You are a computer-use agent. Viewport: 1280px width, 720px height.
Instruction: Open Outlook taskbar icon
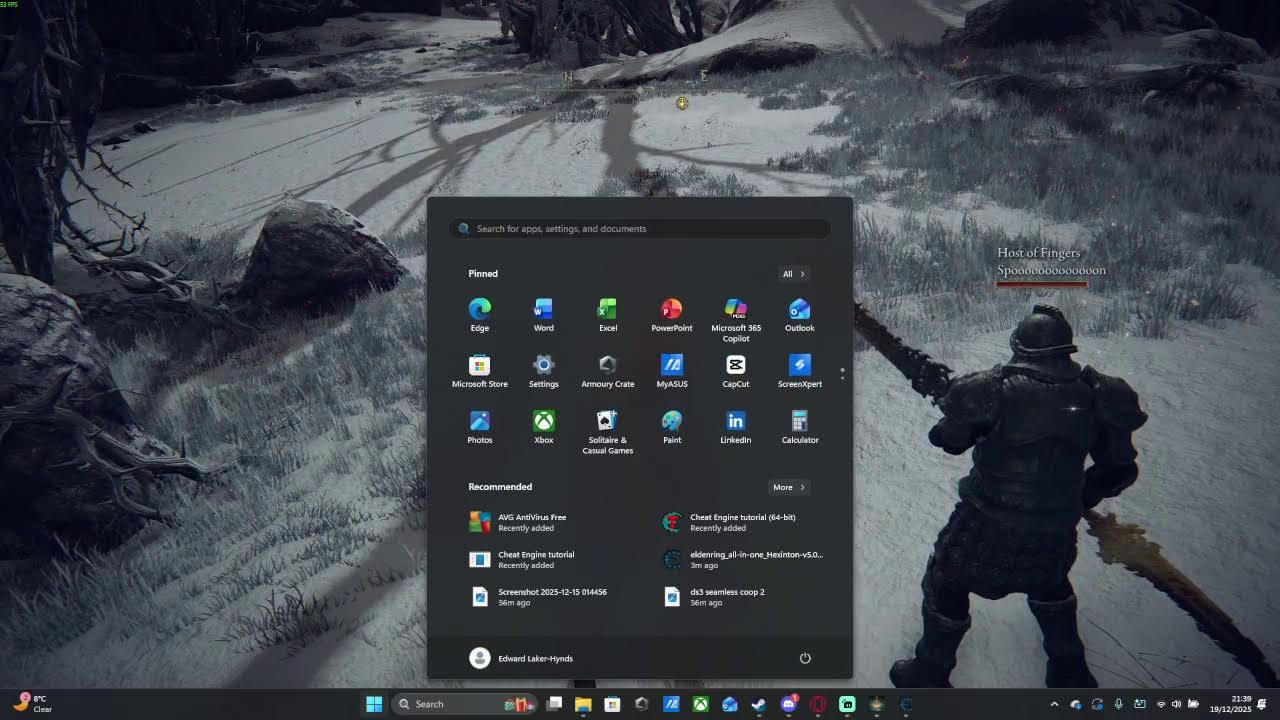[x=730, y=704]
